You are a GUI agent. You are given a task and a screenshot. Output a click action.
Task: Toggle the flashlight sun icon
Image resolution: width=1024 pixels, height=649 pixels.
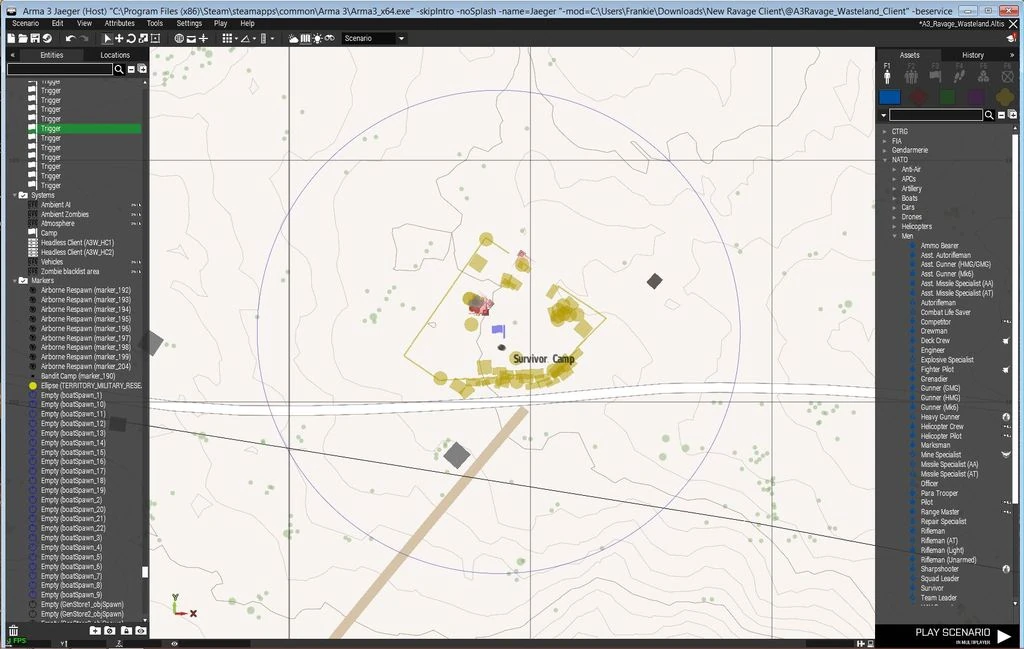pyautogui.click(x=317, y=39)
